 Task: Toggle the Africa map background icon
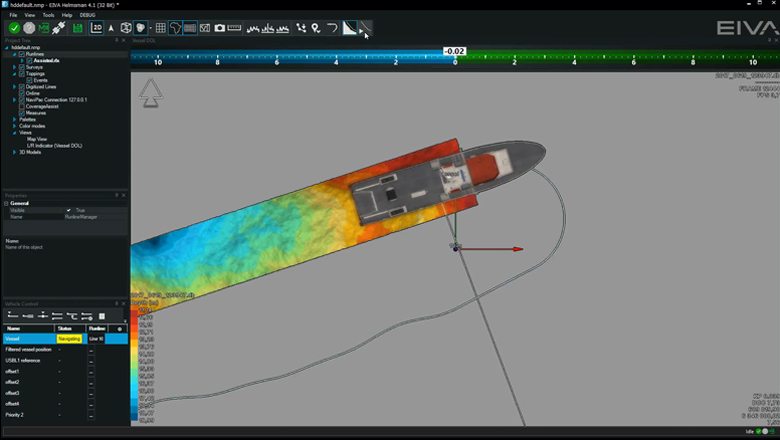tap(175, 28)
